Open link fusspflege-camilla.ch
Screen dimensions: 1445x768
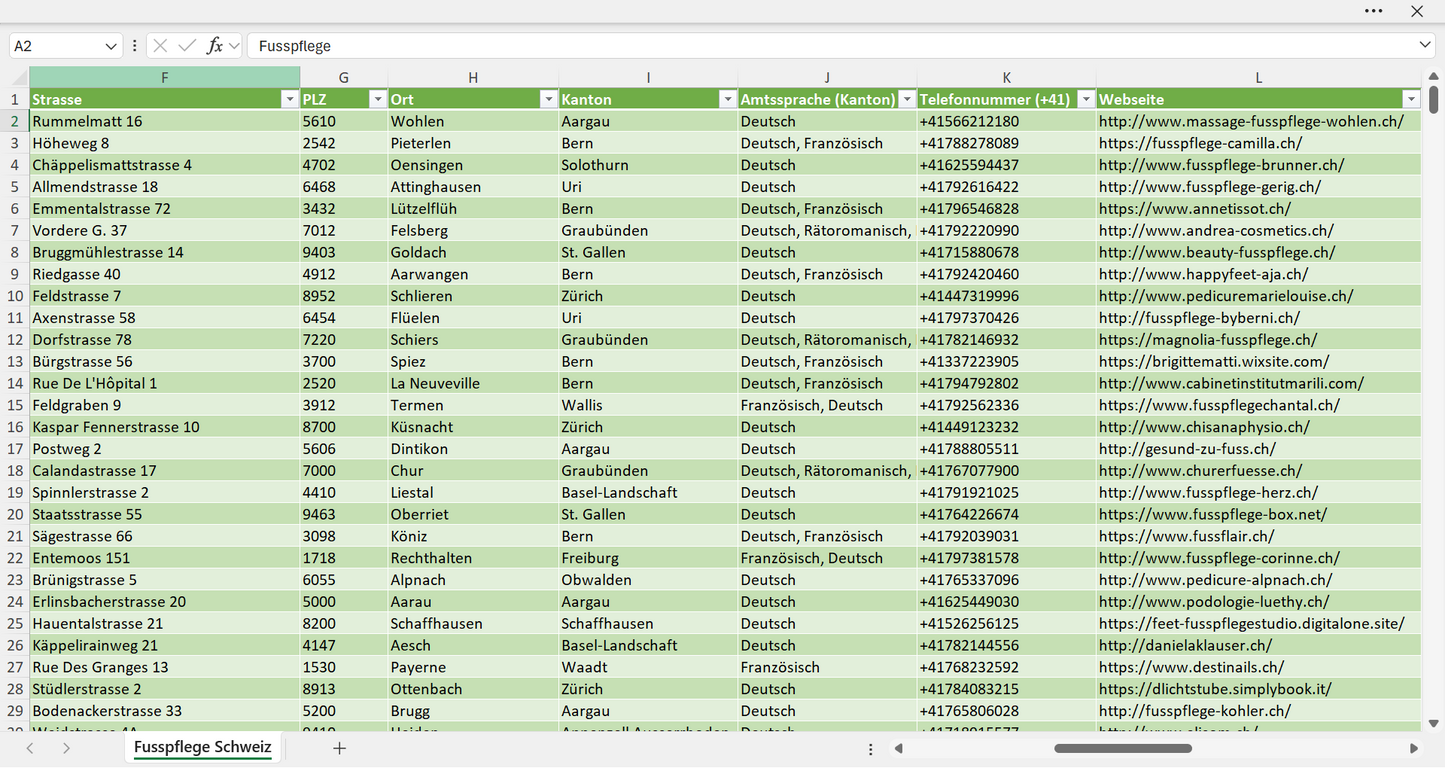(1200, 144)
